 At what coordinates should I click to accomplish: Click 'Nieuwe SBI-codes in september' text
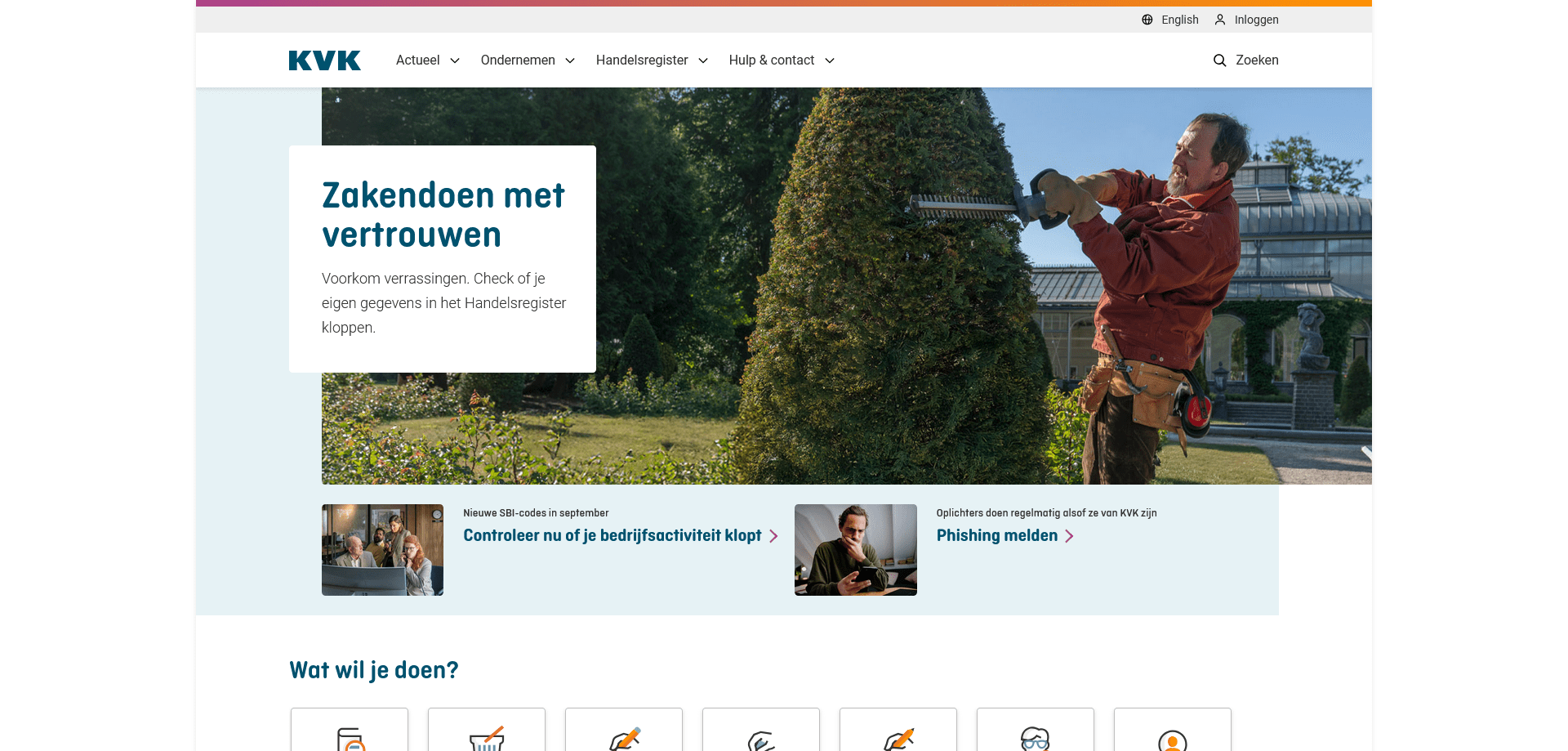tap(536, 513)
